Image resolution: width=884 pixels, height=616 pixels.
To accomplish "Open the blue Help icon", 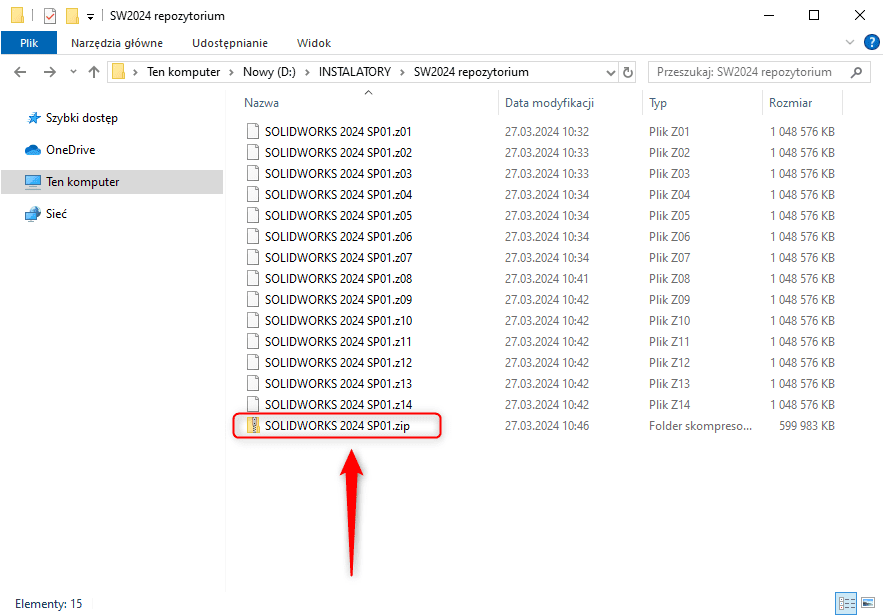I will click(872, 42).
